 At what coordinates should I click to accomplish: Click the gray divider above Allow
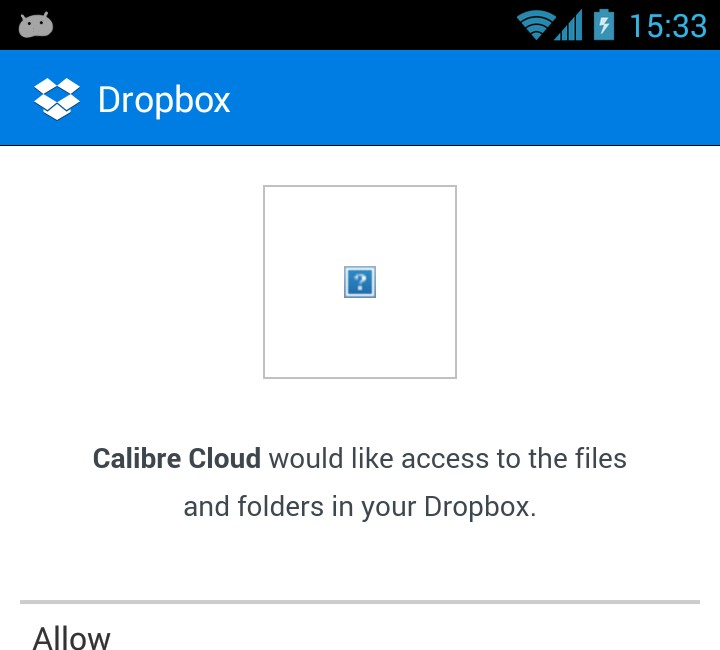click(x=360, y=601)
